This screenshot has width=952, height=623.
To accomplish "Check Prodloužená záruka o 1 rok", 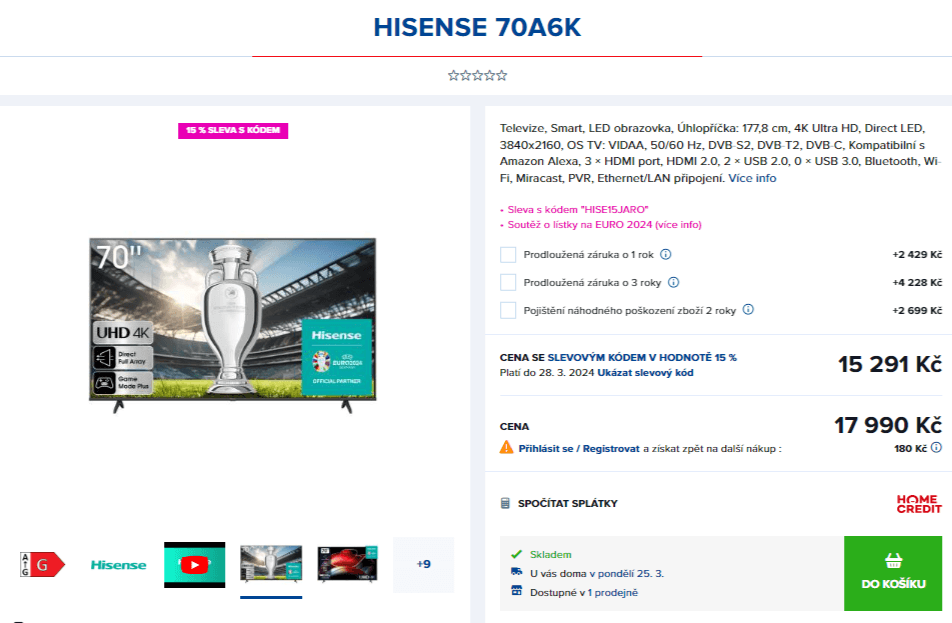I will coord(508,254).
